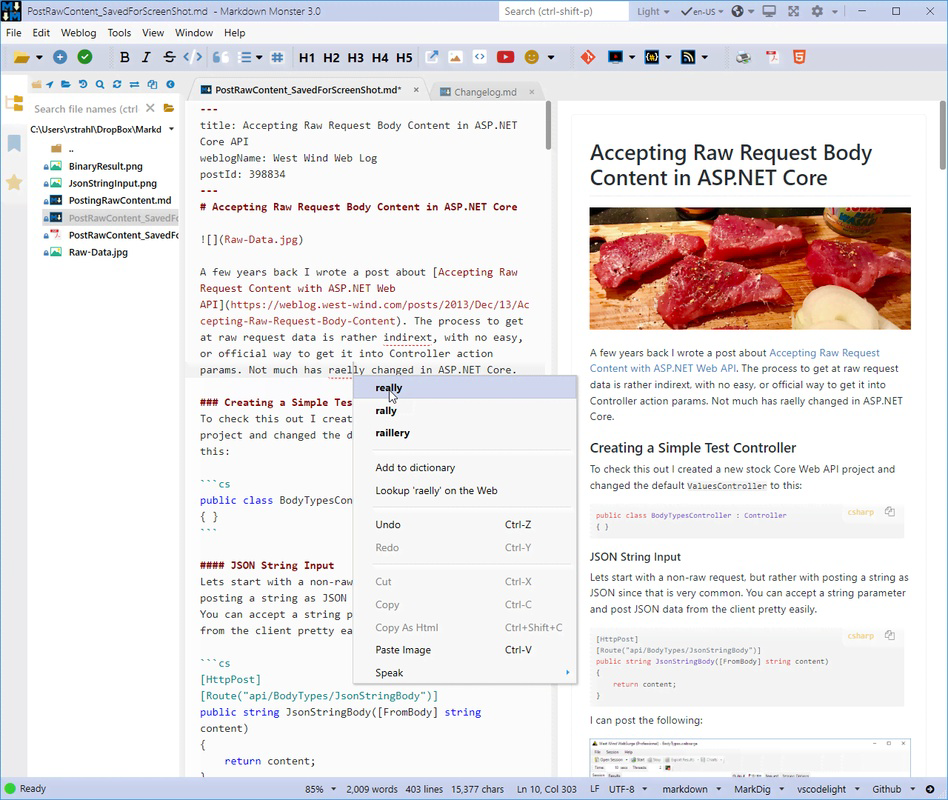The image size is (948, 800).
Task: Apply italic formatting
Action: click(x=145, y=57)
